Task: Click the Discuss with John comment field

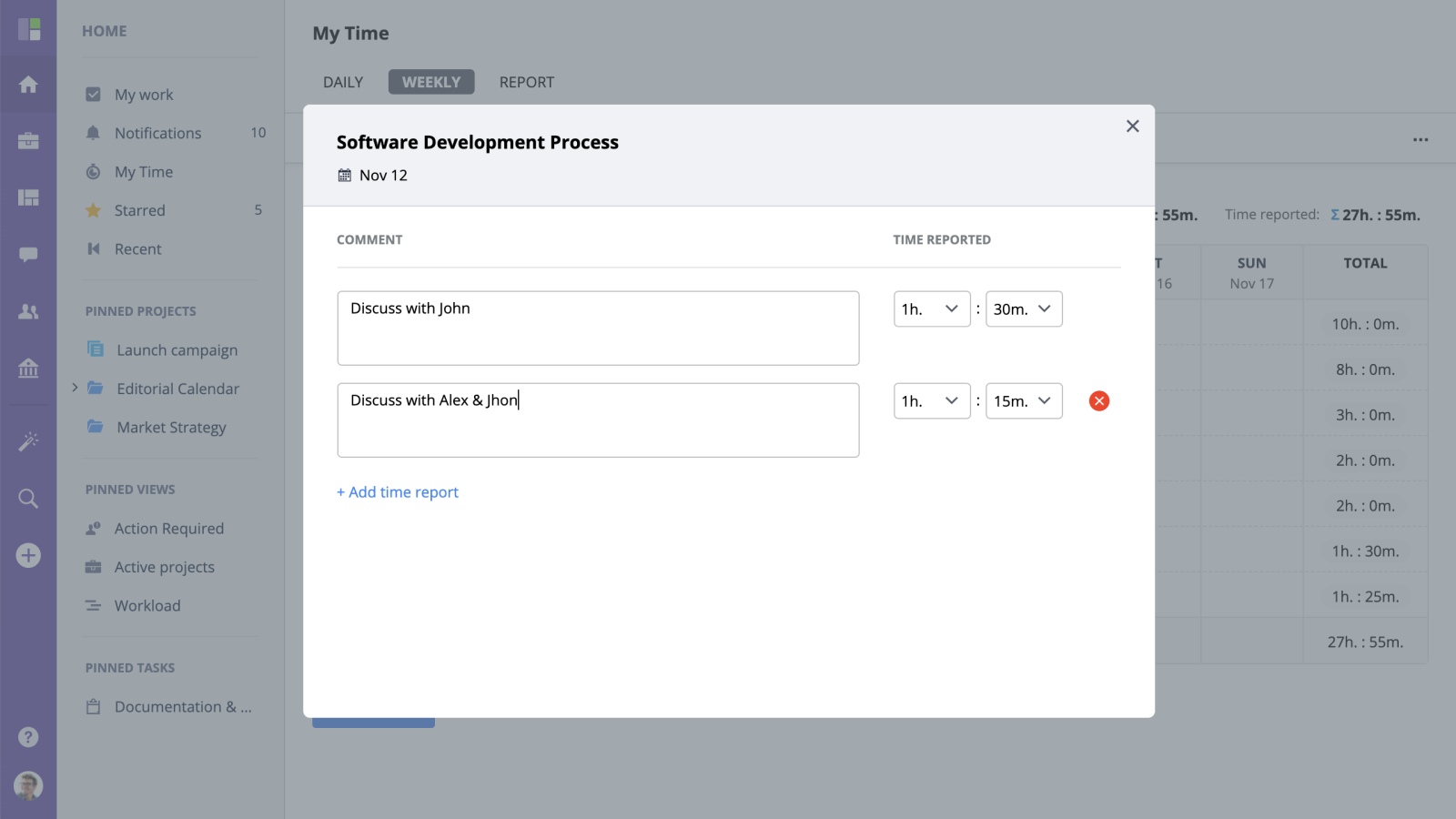Action: point(598,328)
